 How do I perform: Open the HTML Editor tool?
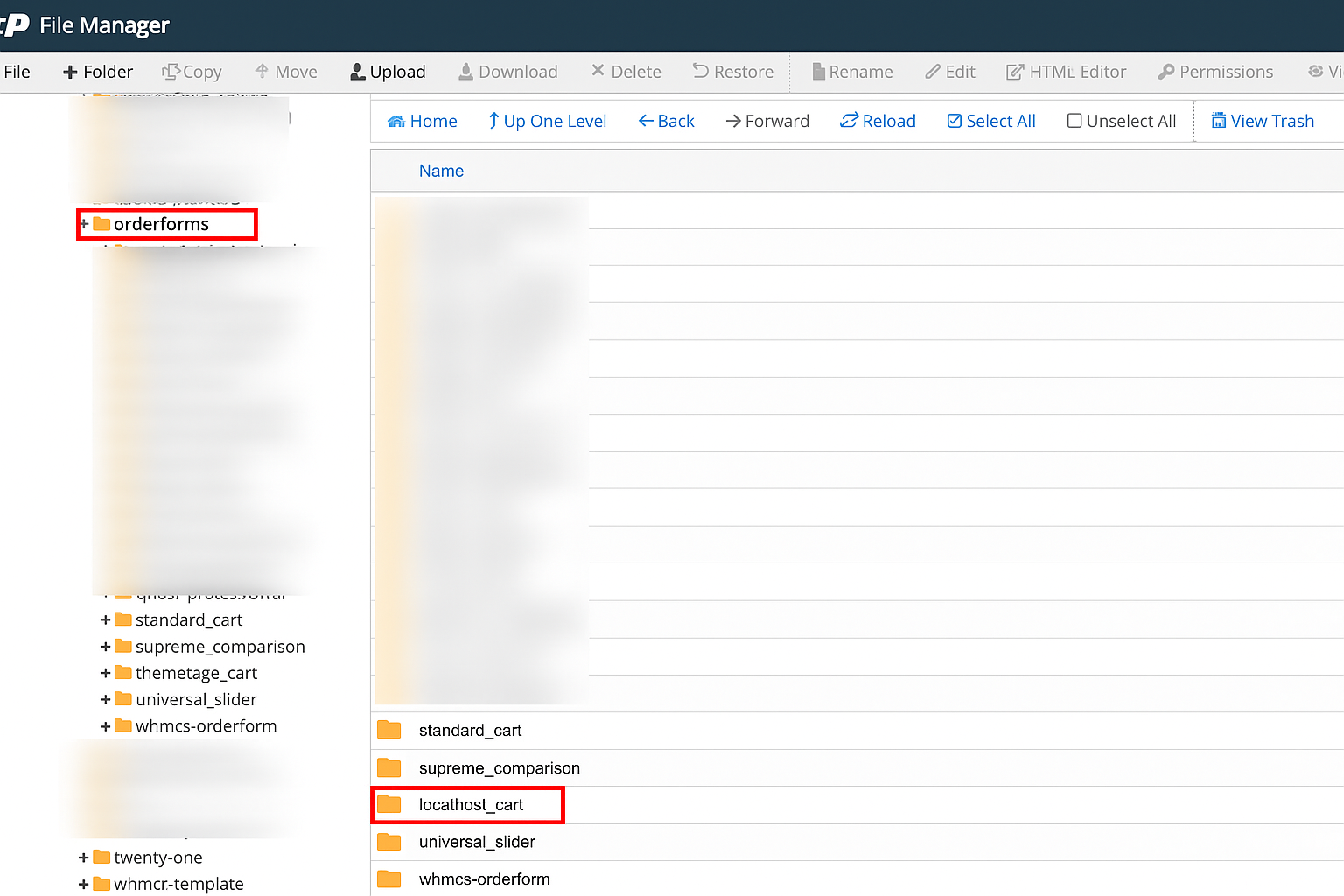click(1066, 72)
